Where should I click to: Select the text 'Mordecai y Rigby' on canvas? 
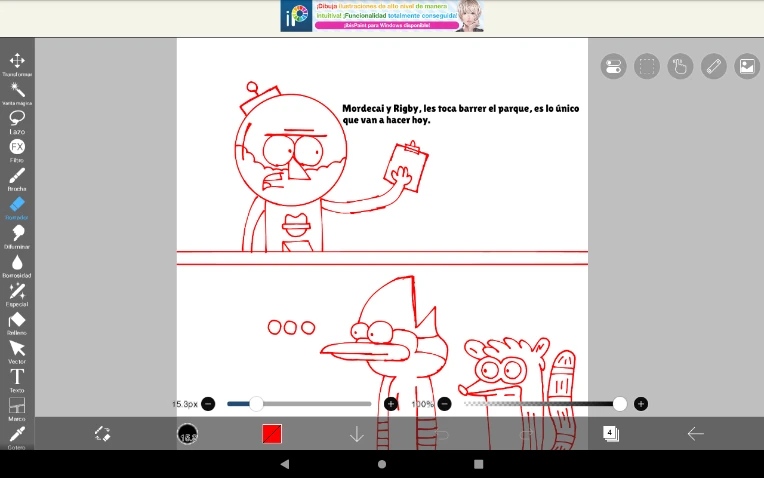[x=381, y=109]
